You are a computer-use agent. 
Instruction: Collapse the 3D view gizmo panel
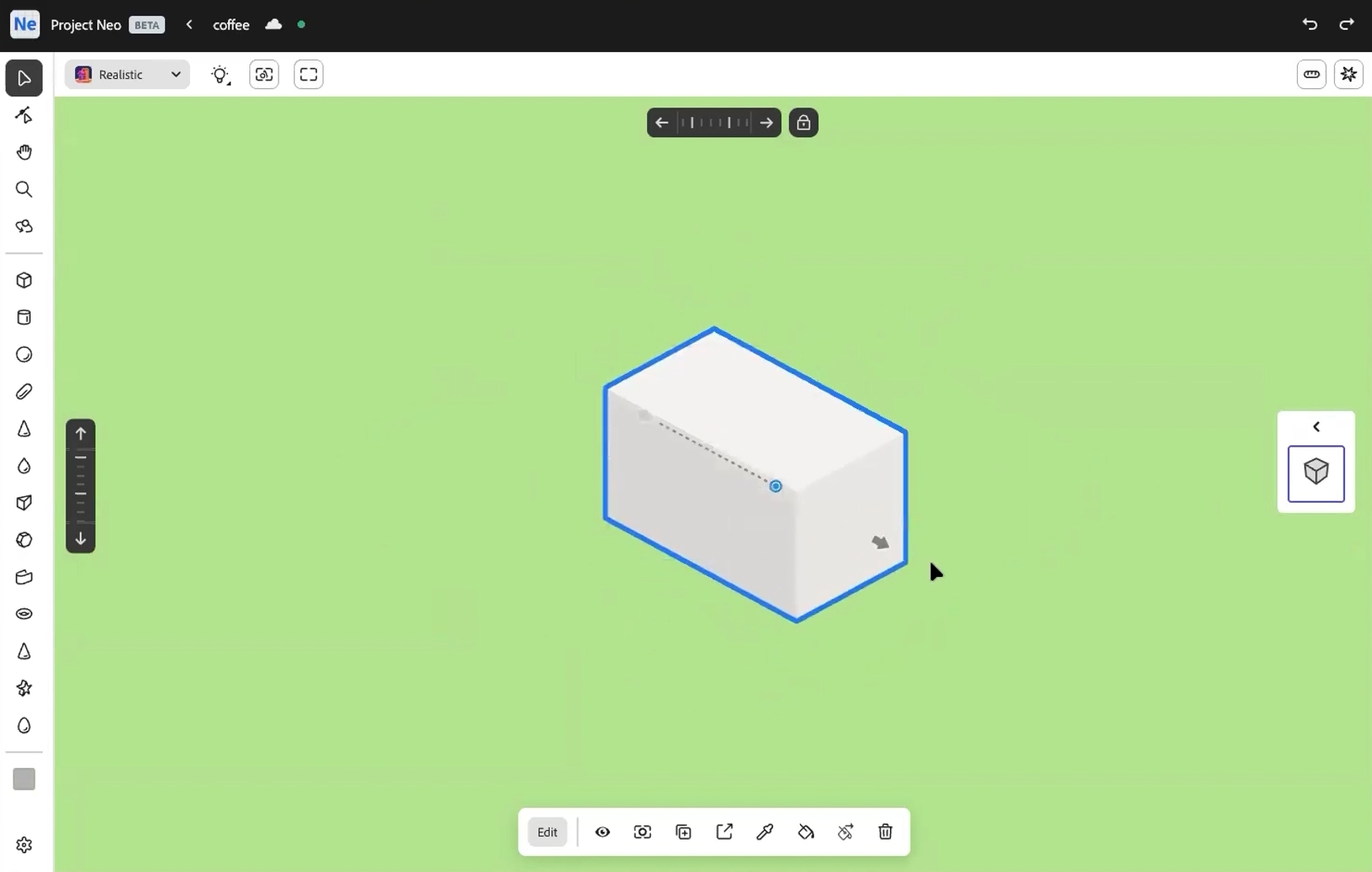click(1316, 426)
